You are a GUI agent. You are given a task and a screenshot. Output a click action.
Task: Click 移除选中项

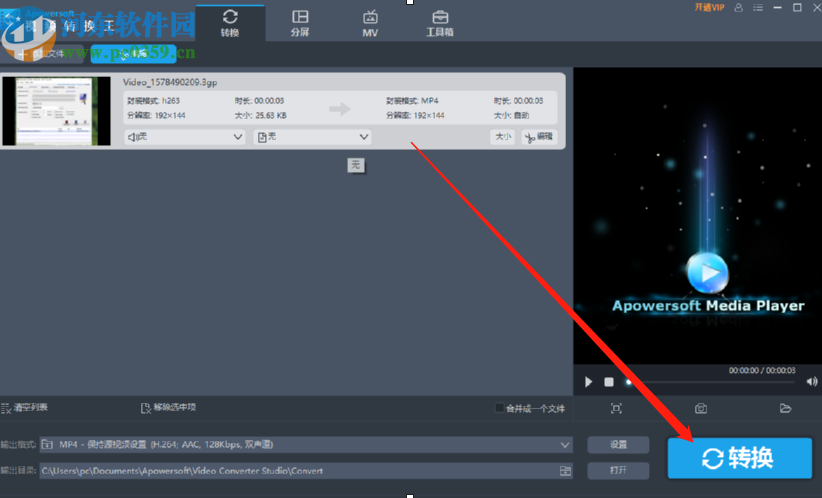point(168,407)
